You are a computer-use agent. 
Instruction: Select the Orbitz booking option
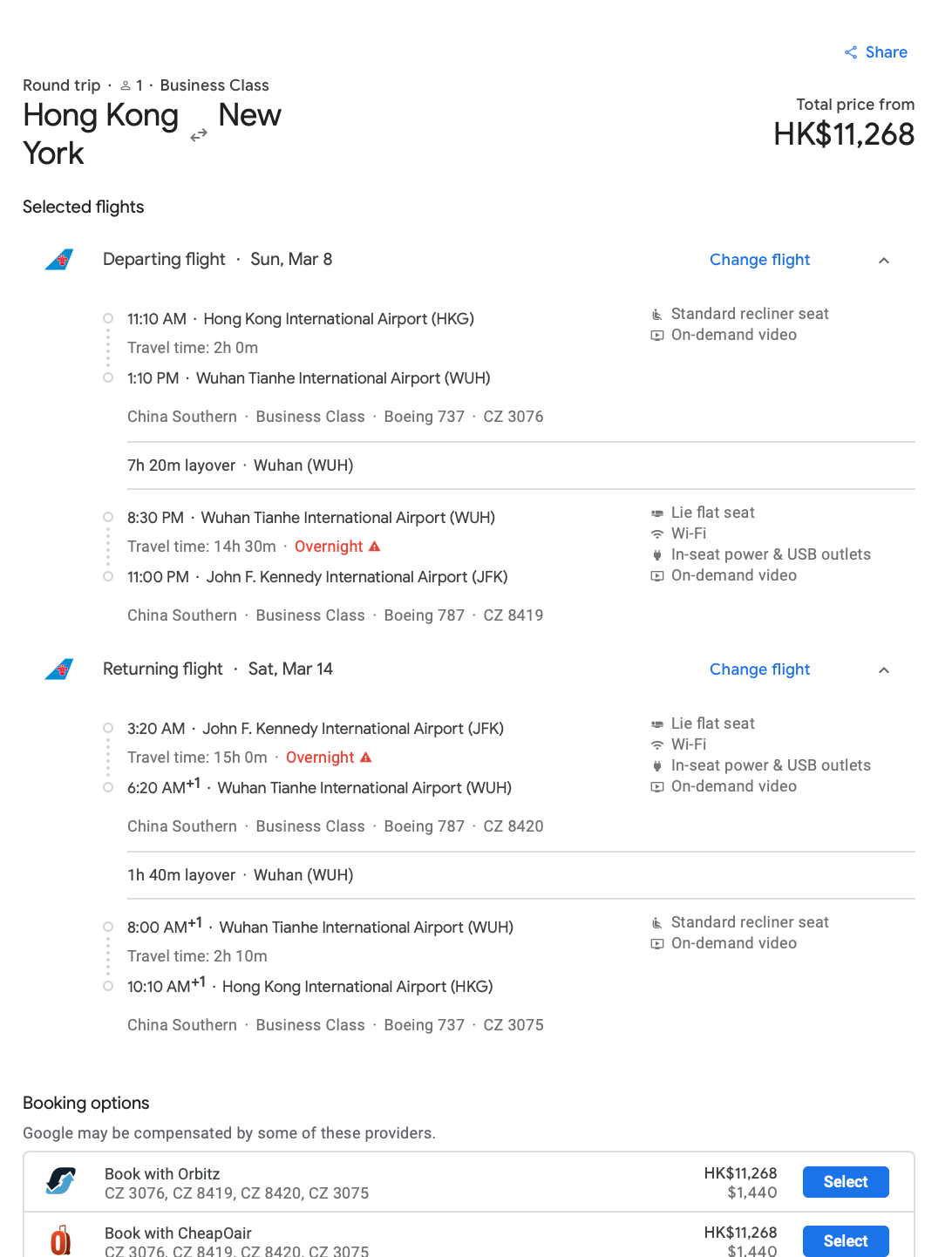pos(846,1182)
